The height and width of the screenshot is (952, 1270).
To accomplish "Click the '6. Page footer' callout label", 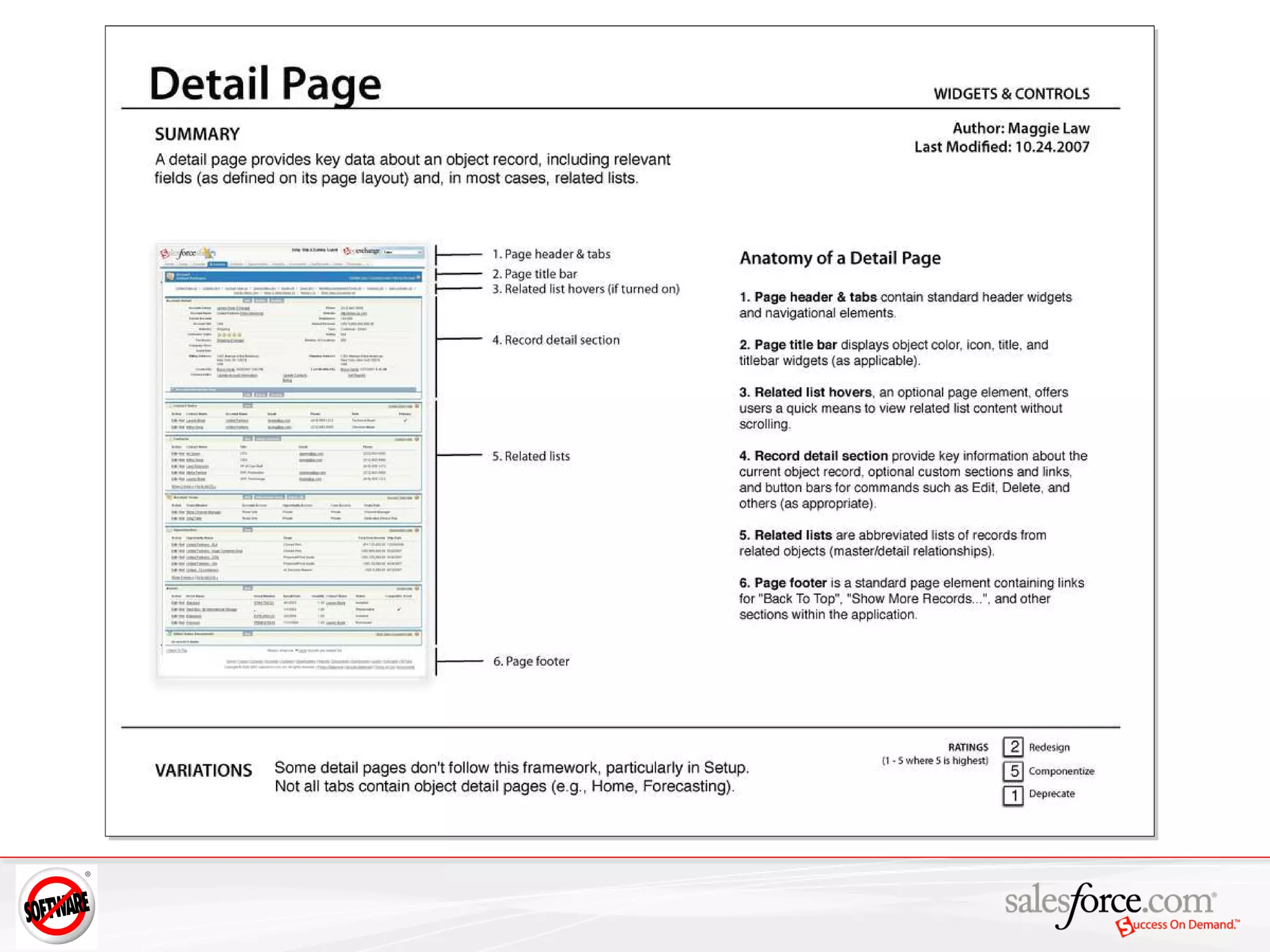I will pos(531,661).
